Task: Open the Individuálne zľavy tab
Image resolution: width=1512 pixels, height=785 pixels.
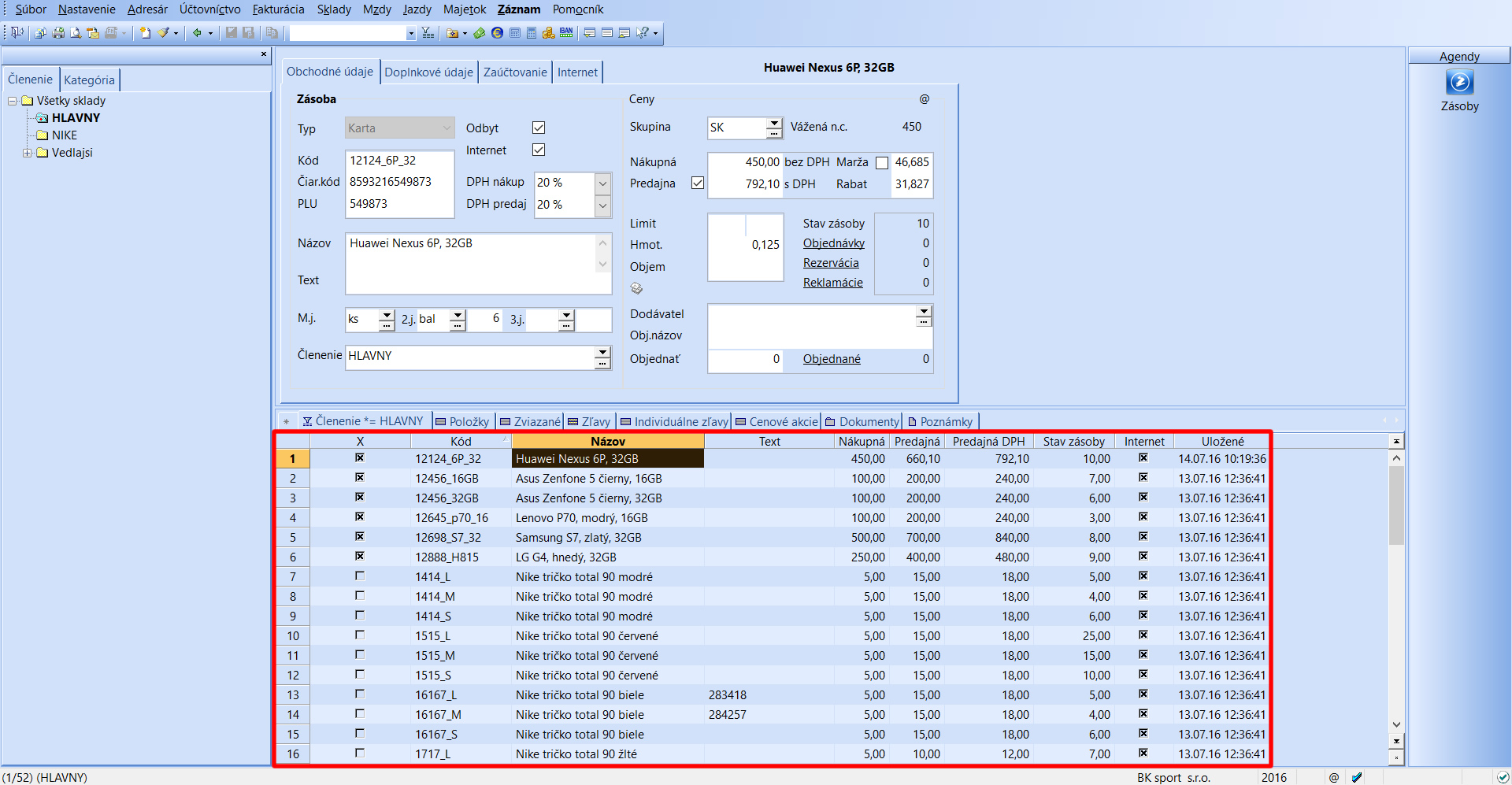Action: pyautogui.click(x=675, y=422)
